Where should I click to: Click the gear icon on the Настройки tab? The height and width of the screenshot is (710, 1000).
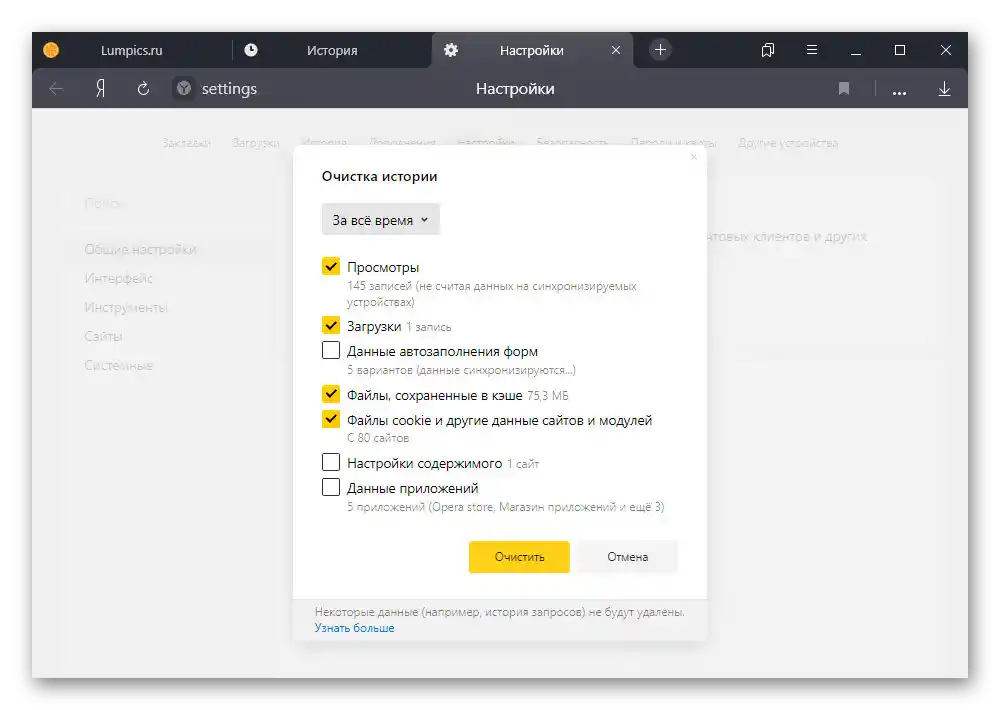point(451,50)
